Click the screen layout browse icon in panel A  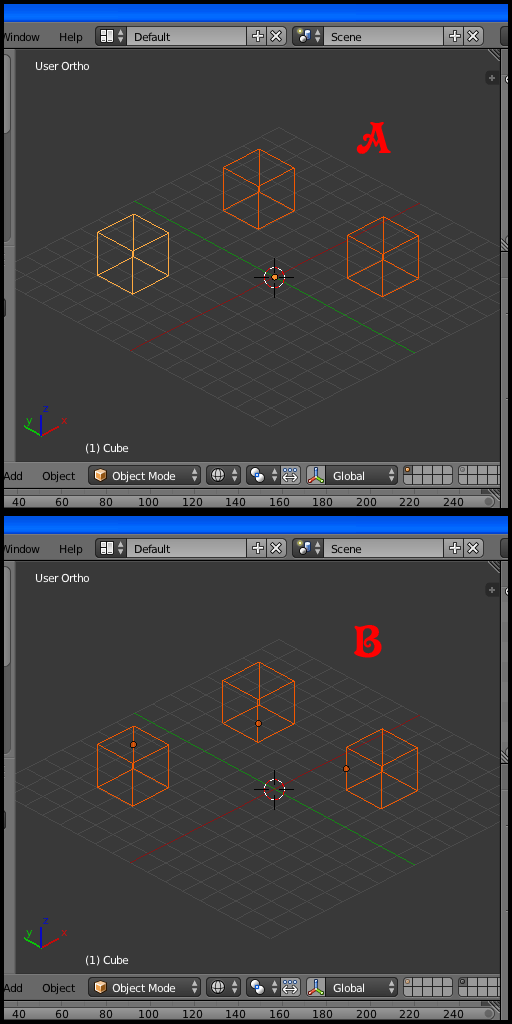pos(111,37)
